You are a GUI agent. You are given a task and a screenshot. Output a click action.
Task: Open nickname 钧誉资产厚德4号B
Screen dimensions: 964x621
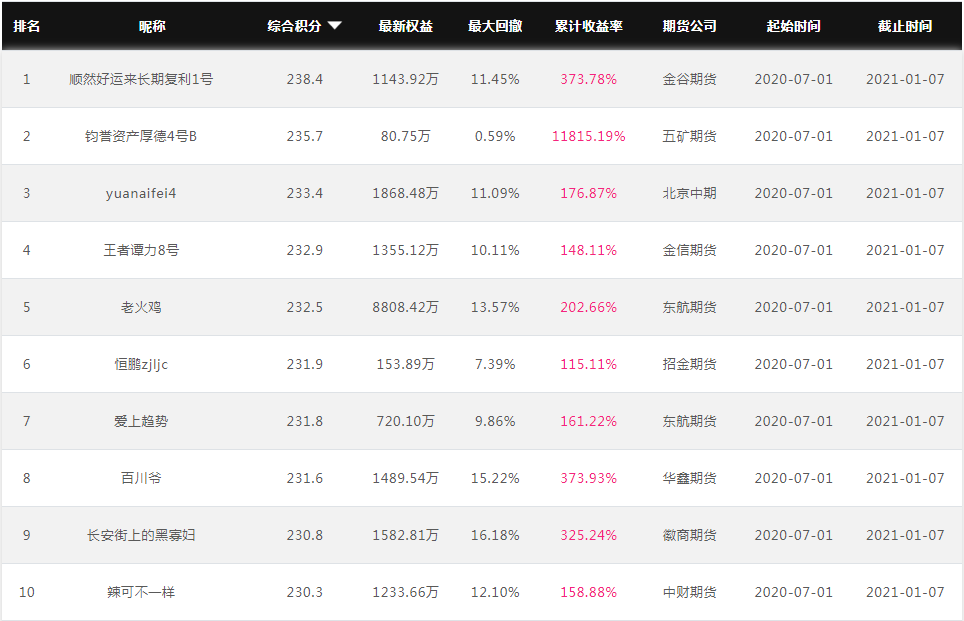coord(141,136)
